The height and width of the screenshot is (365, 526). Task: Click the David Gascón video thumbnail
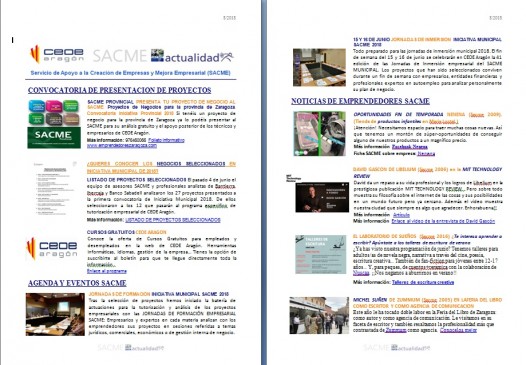322,197
